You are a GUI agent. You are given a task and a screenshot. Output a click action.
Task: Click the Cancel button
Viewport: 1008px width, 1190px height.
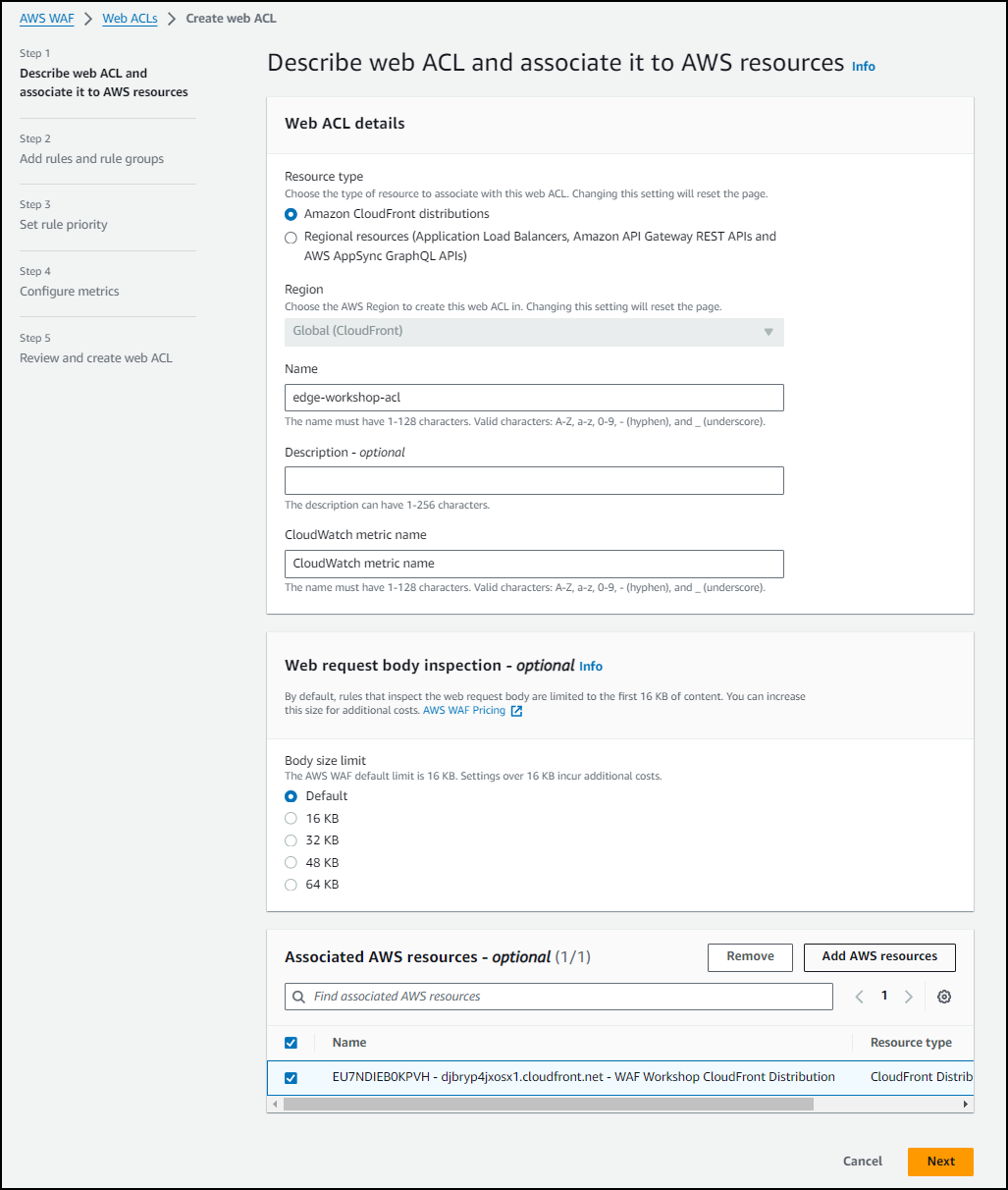point(863,1162)
